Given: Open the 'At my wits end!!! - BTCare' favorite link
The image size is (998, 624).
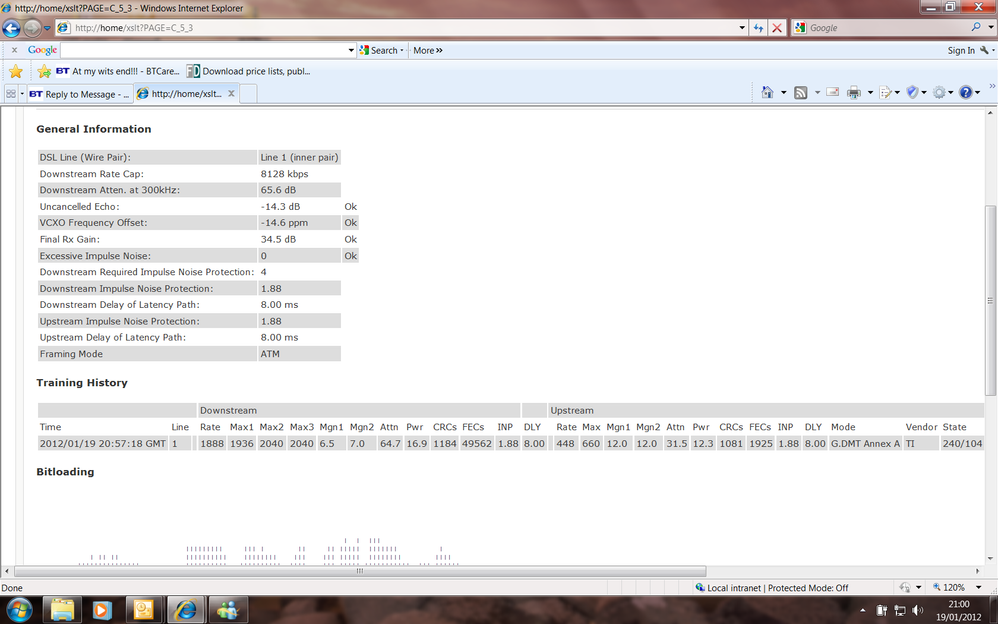Looking at the screenshot, I should [118, 71].
